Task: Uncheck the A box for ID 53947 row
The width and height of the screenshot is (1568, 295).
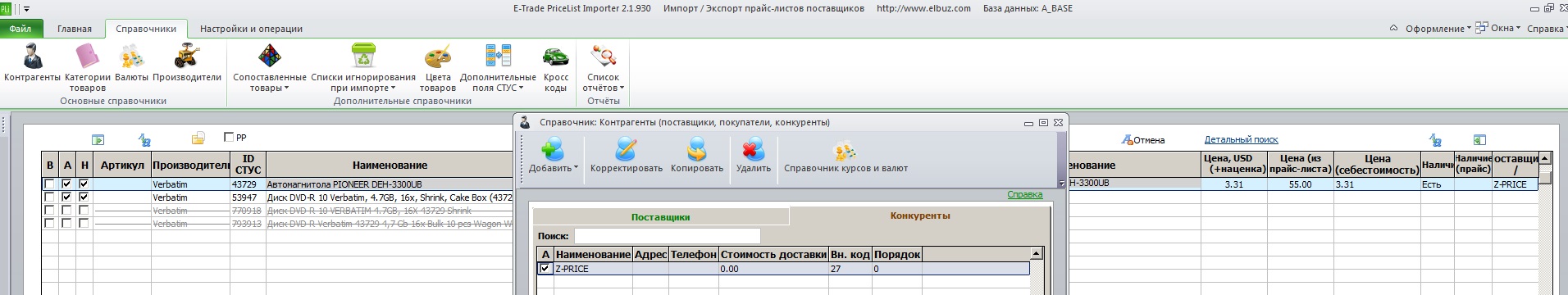Action: pos(67,197)
